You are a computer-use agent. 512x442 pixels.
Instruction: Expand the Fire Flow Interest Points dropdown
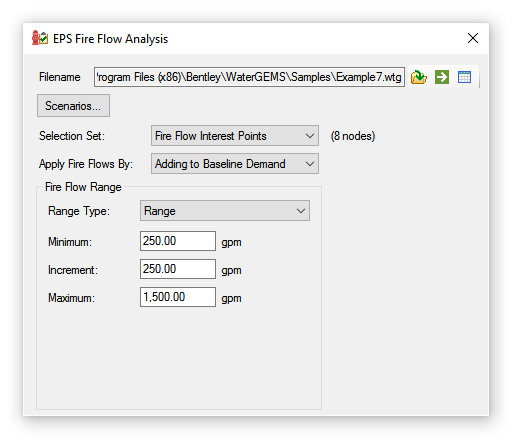tap(235, 136)
